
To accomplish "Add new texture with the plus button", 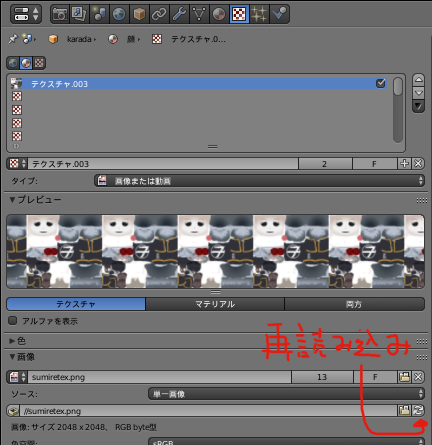I will [404, 164].
